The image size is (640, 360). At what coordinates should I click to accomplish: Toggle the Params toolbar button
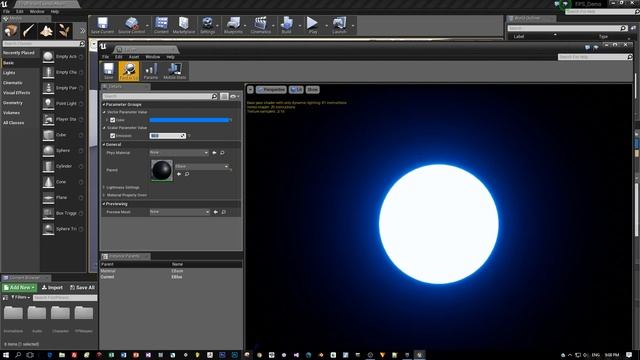151,71
